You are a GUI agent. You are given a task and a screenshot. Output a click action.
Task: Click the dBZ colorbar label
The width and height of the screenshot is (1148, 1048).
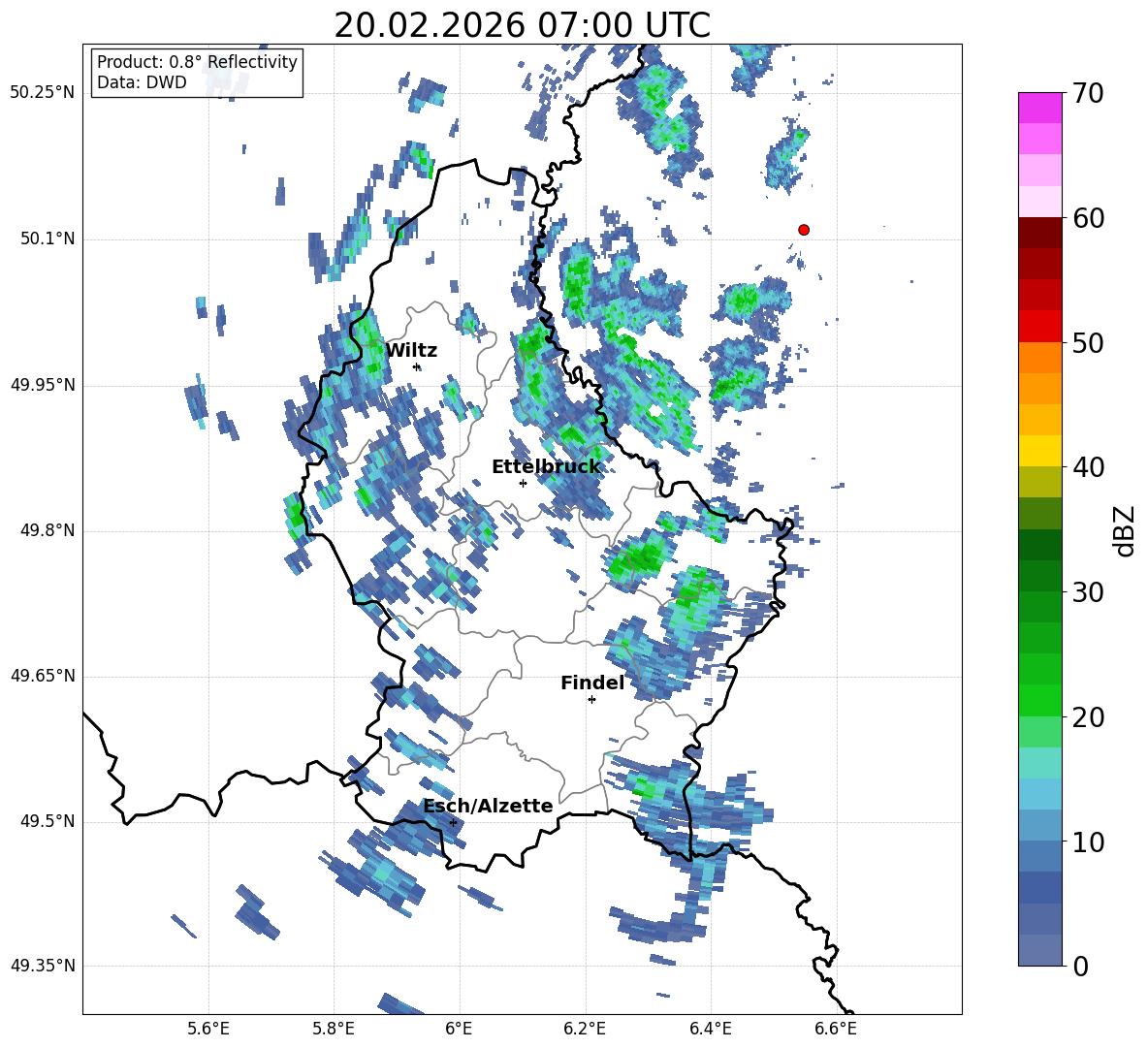coord(1126,530)
